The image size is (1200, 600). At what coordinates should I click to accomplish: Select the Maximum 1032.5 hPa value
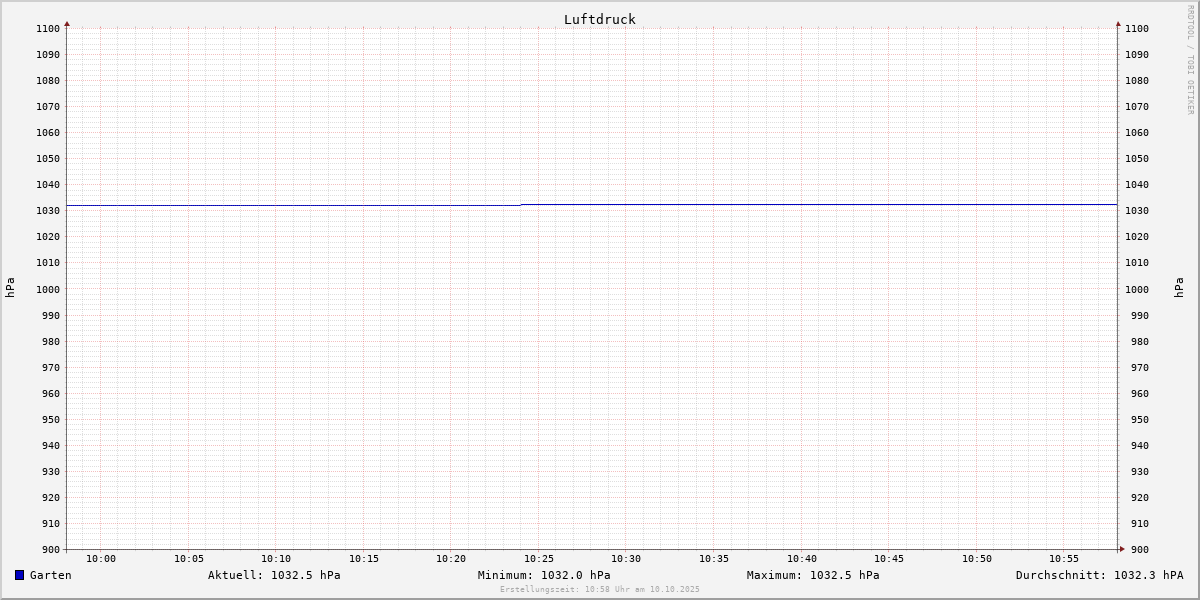(813, 575)
